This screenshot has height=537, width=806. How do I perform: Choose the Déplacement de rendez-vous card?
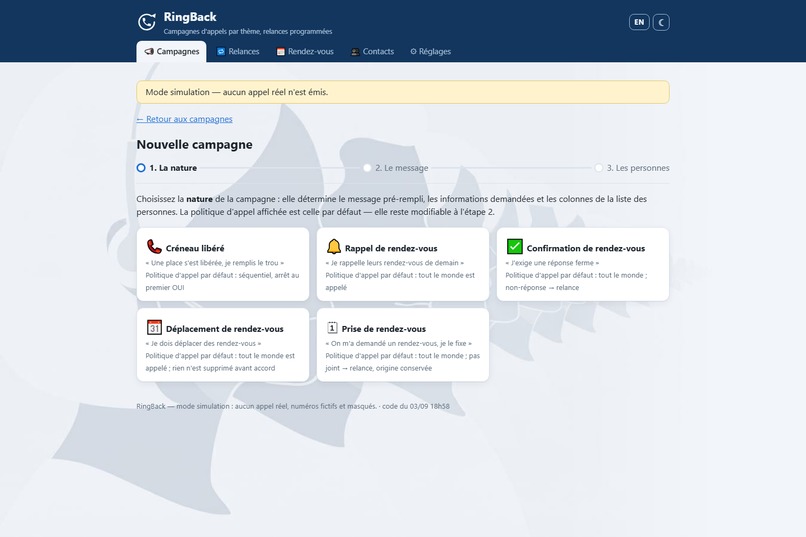click(223, 345)
